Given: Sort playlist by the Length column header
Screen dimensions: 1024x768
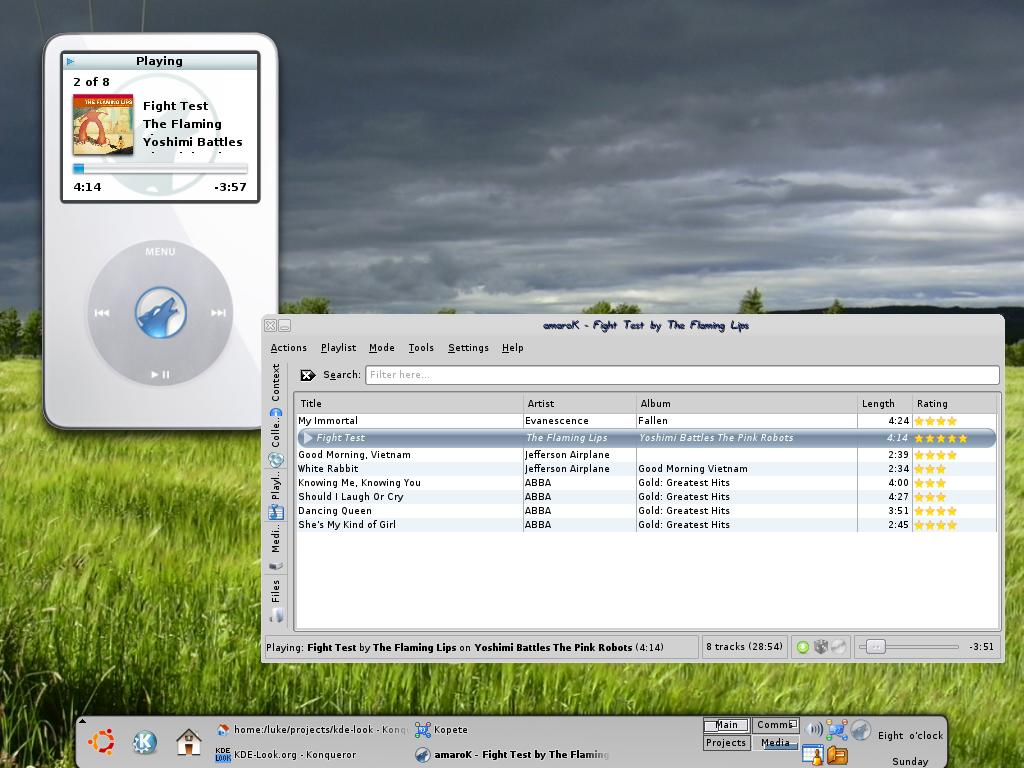Looking at the screenshot, I should [884, 404].
